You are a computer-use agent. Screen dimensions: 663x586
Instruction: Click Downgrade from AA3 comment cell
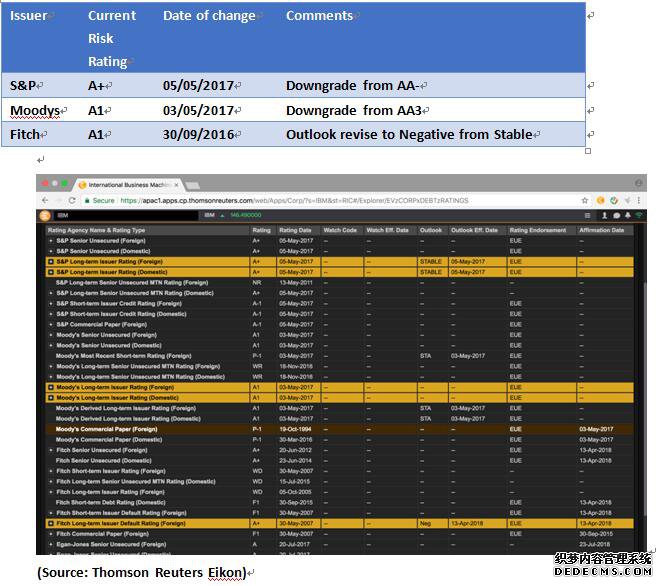click(354, 110)
